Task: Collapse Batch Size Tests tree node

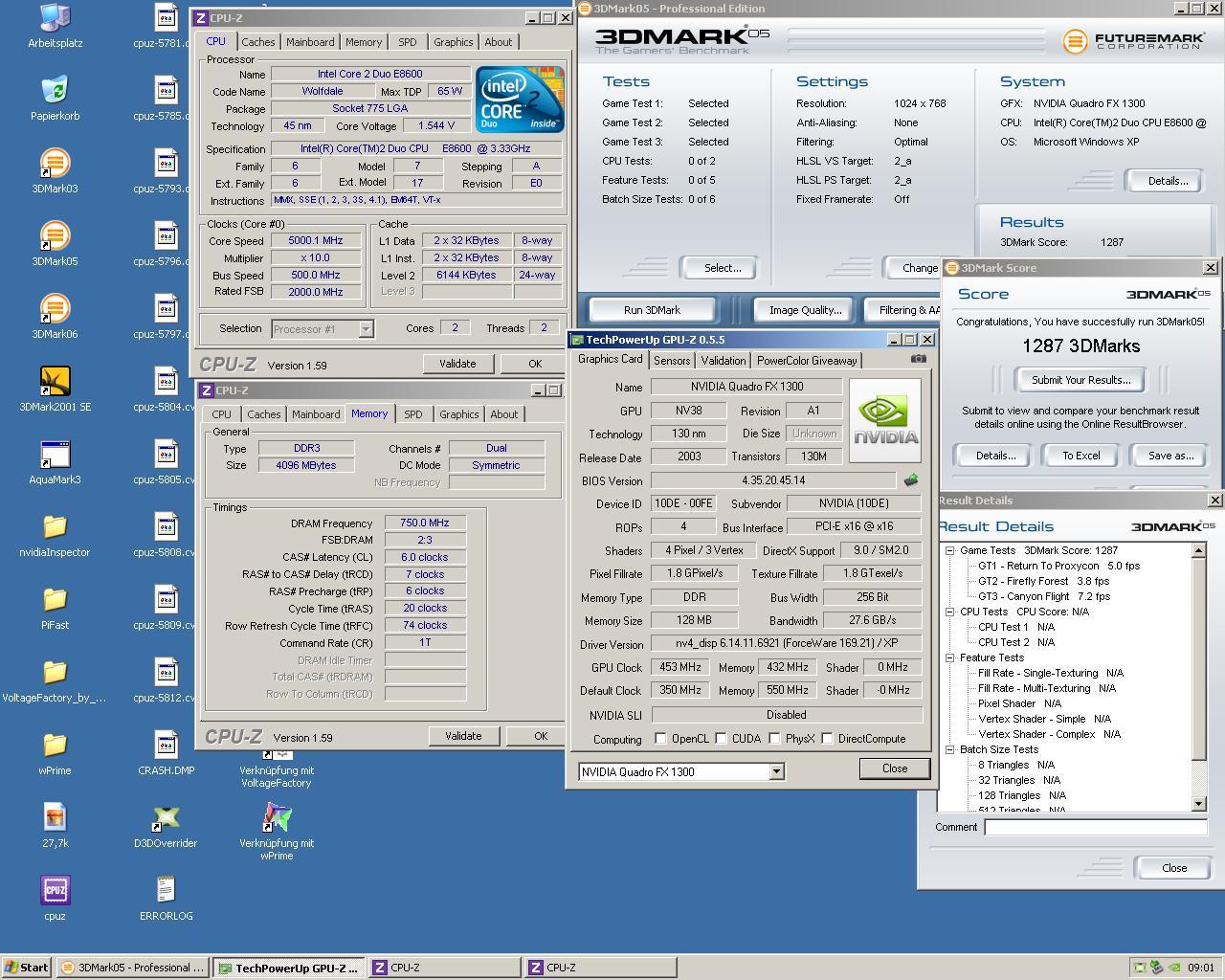Action: (950, 749)
